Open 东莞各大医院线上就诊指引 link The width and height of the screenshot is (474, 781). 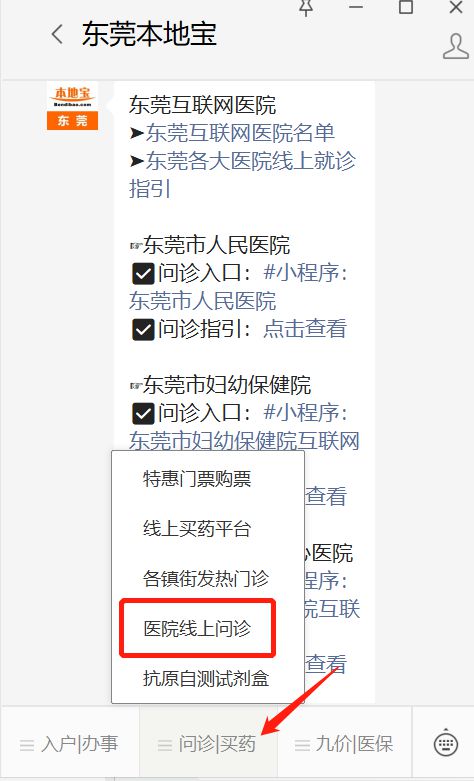click(x=242, y=175)
